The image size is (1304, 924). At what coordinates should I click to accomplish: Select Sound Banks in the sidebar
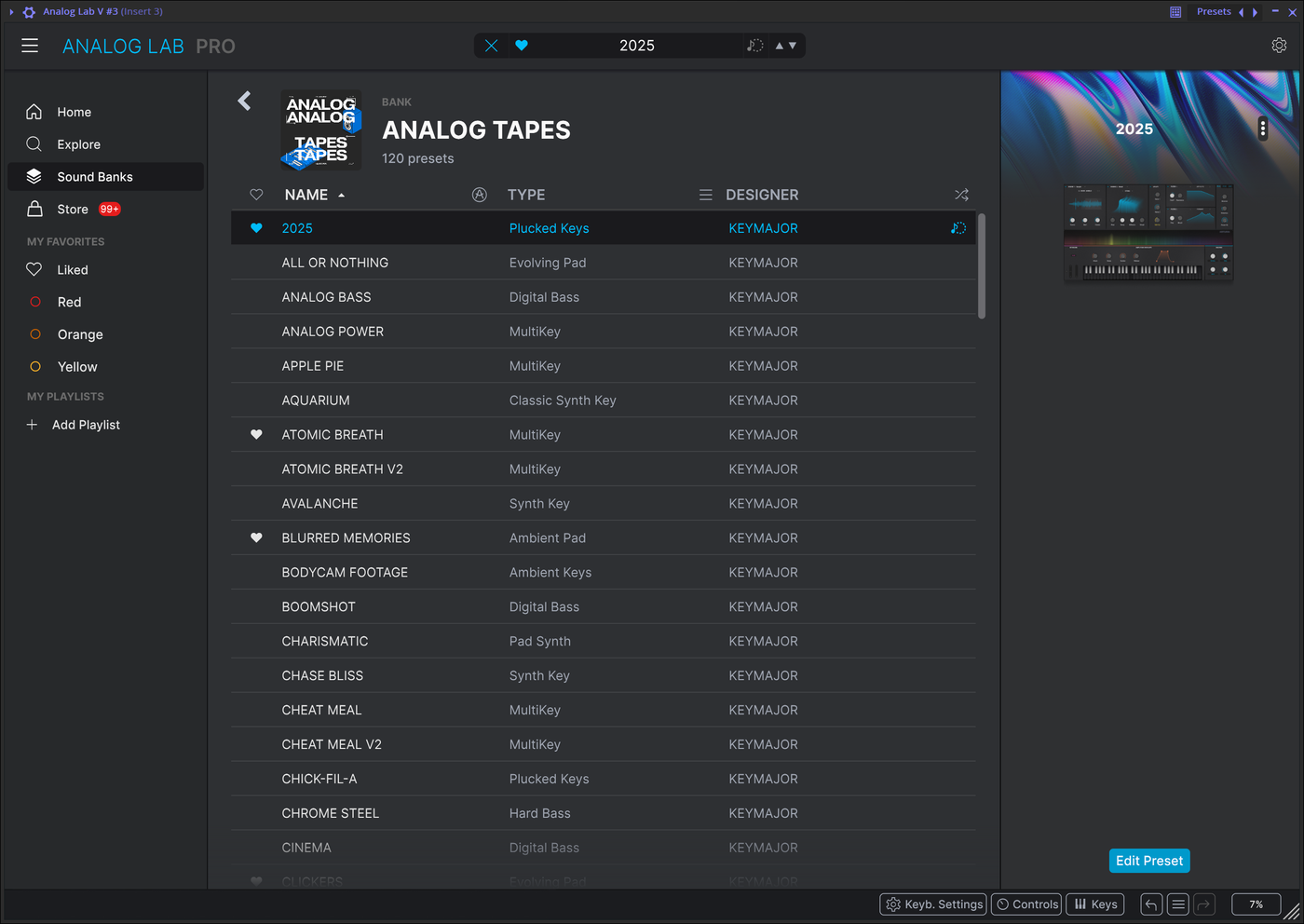[105, 177]
